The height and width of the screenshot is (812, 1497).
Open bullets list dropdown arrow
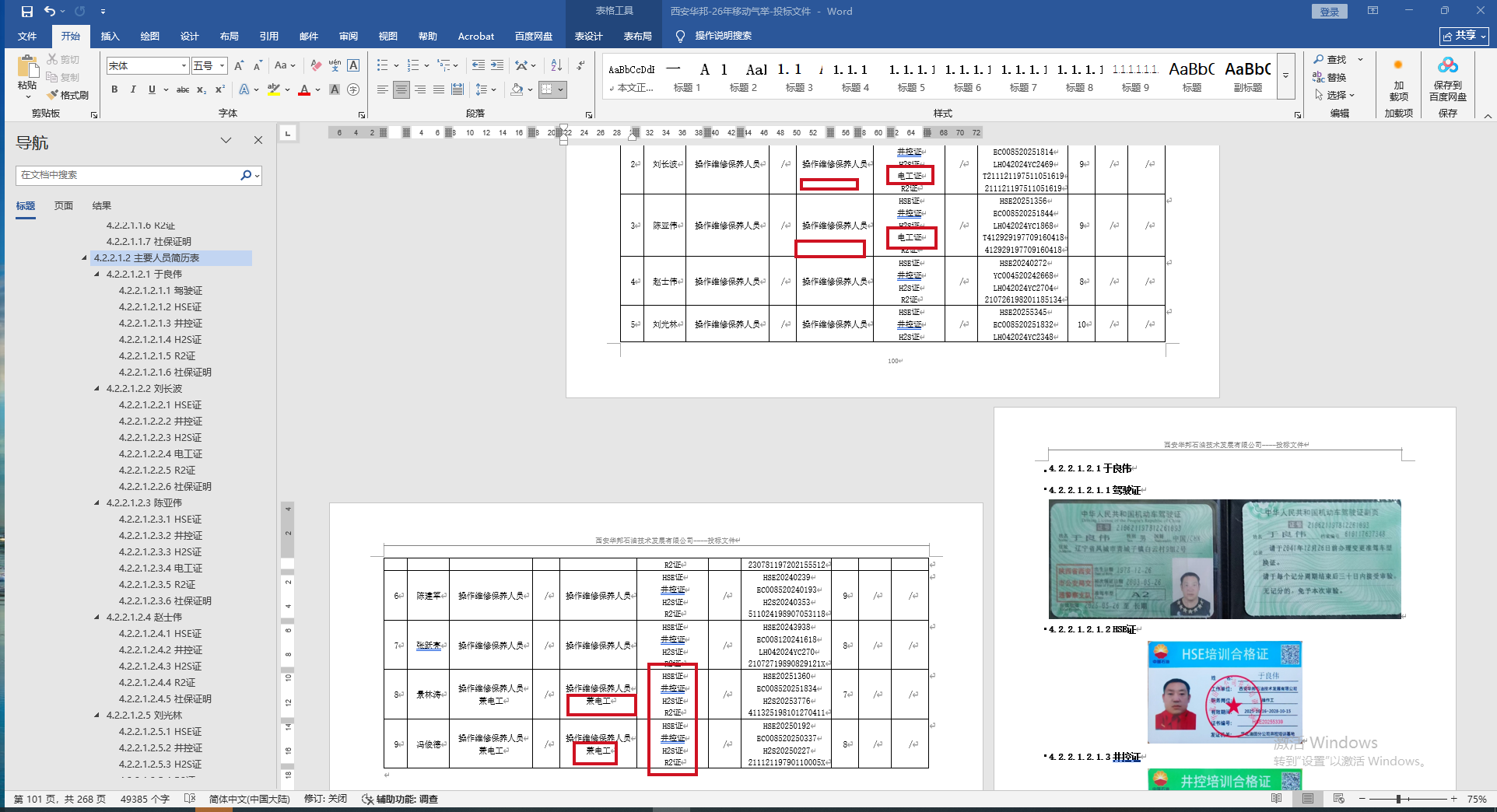(x=396, y=65)
